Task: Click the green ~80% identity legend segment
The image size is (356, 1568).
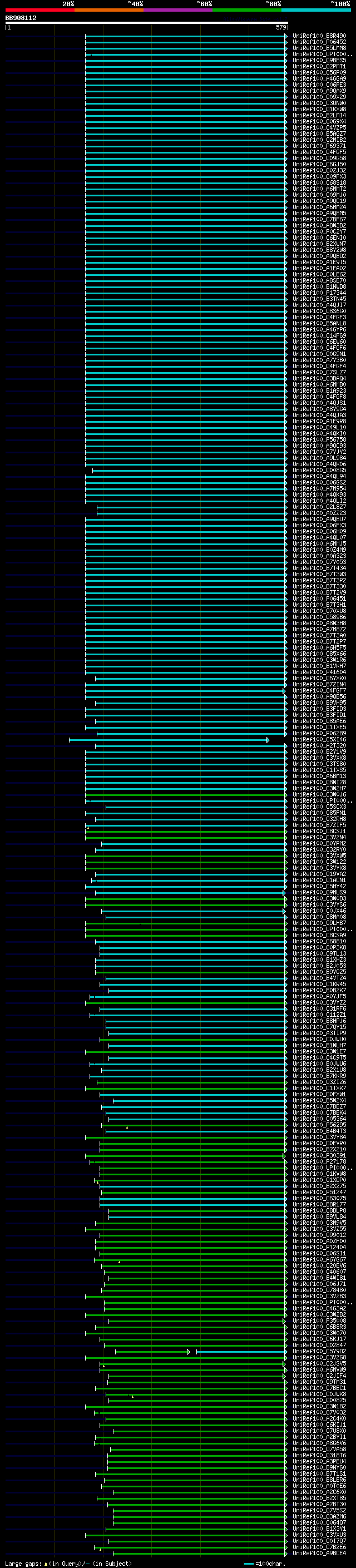Action: (247, 10)
